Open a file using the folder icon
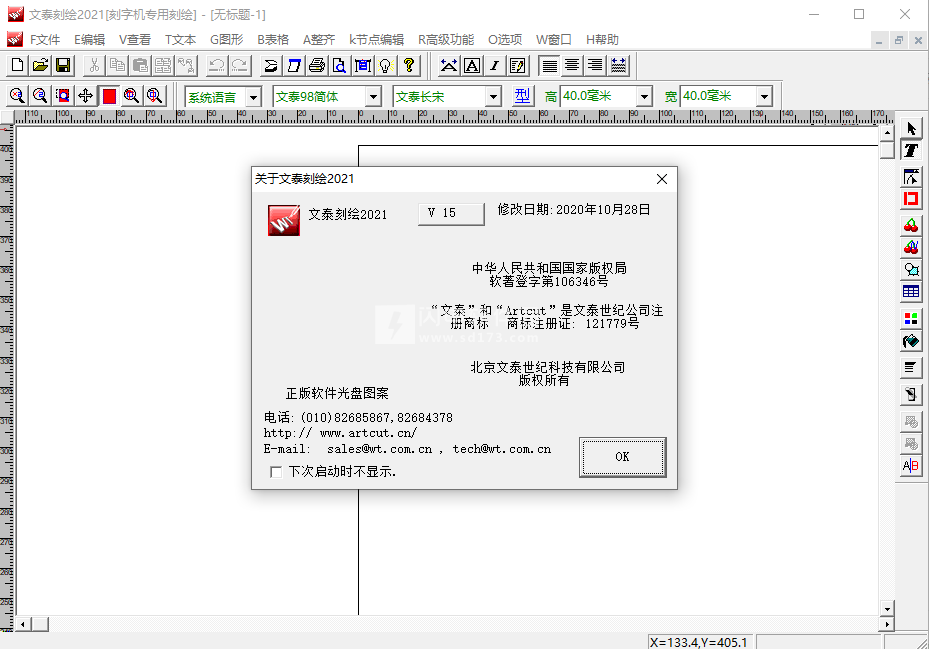This screenshot has width=929, height=649. tap(40, 65)
